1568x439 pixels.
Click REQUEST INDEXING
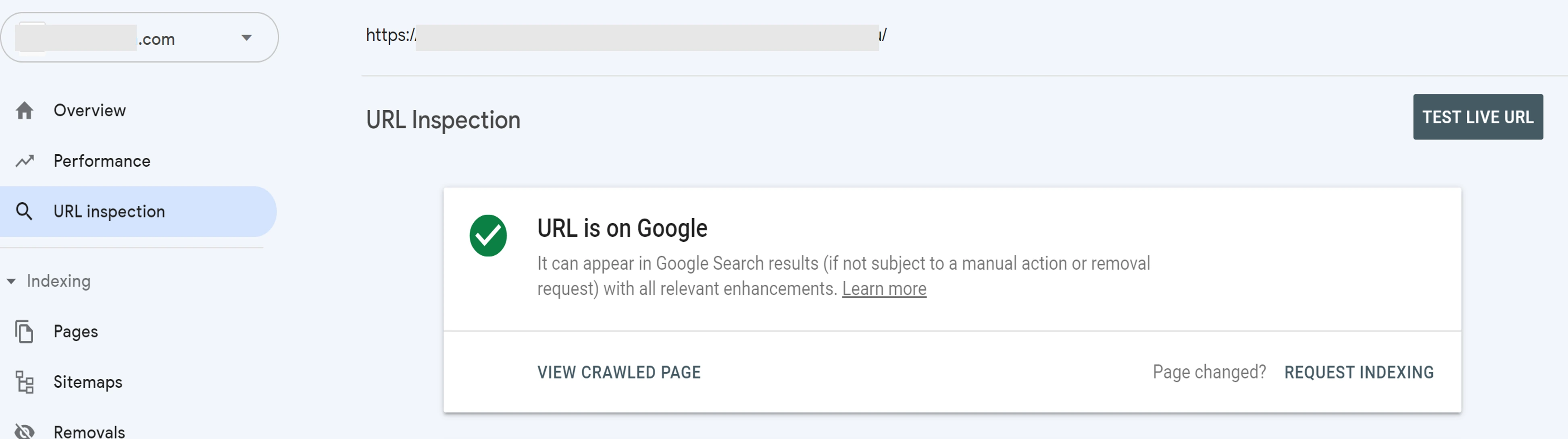[1359, 372]
